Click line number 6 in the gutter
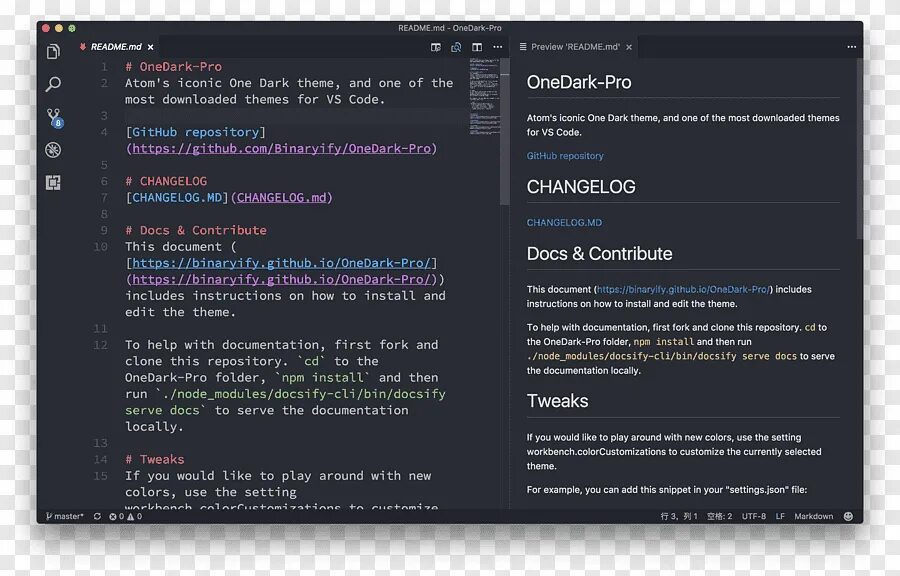 point(104,181)
